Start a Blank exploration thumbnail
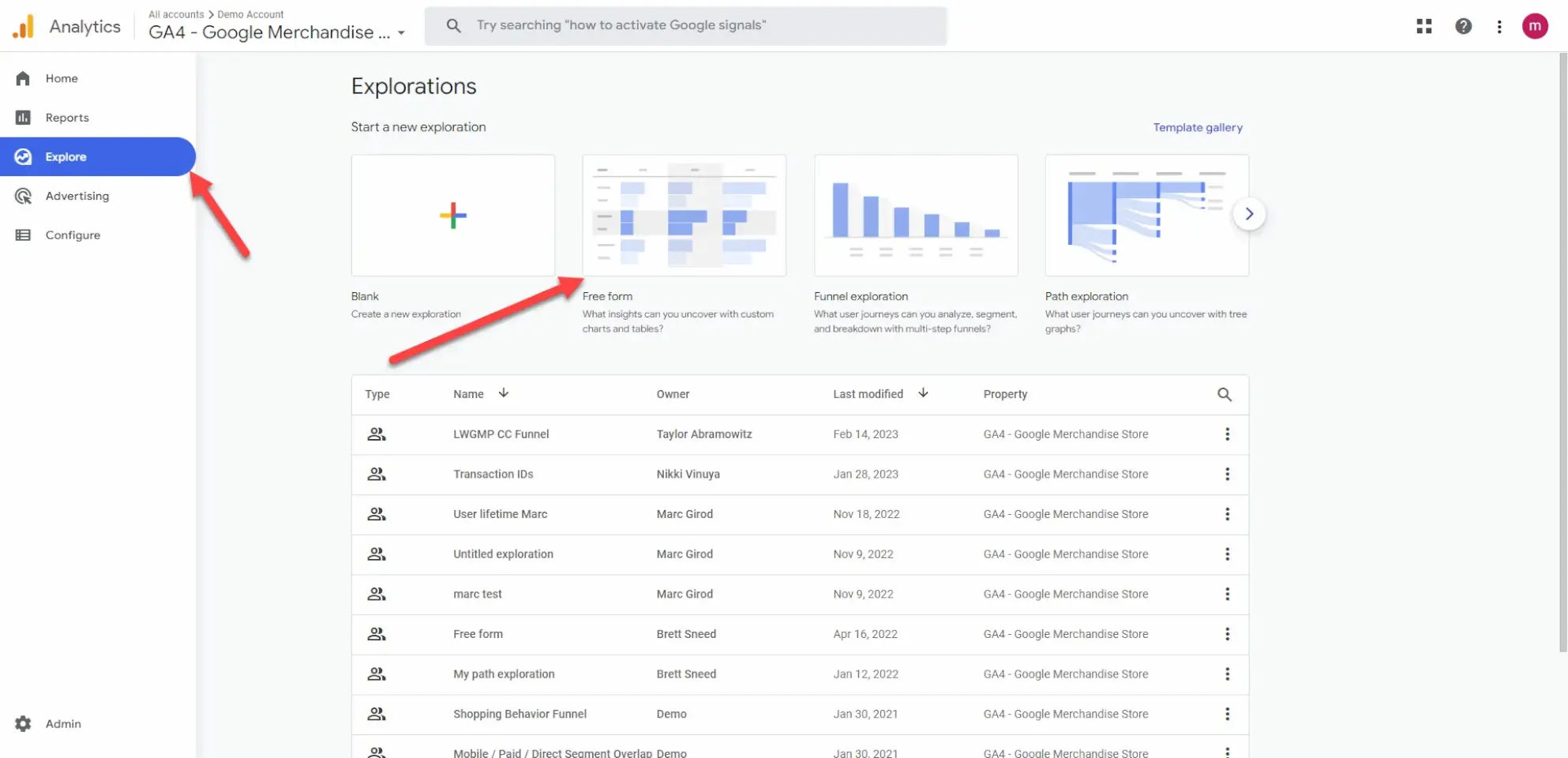Image resolution: width=1568 pixels, height=758 pixels. tap(452, 215)
